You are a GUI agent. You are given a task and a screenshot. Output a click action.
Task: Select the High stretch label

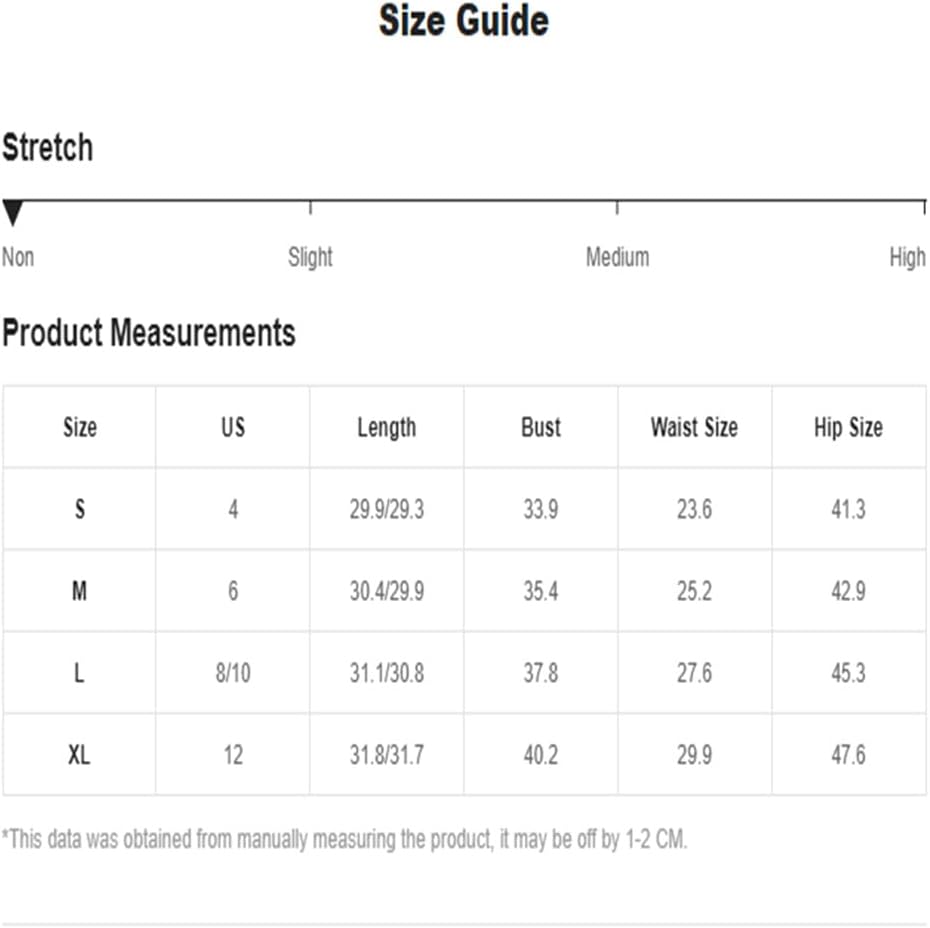tap(907, 257)
